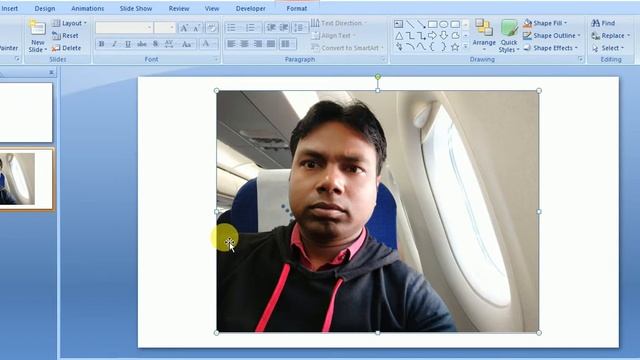Click the Reset slide button

click(65, 36)
